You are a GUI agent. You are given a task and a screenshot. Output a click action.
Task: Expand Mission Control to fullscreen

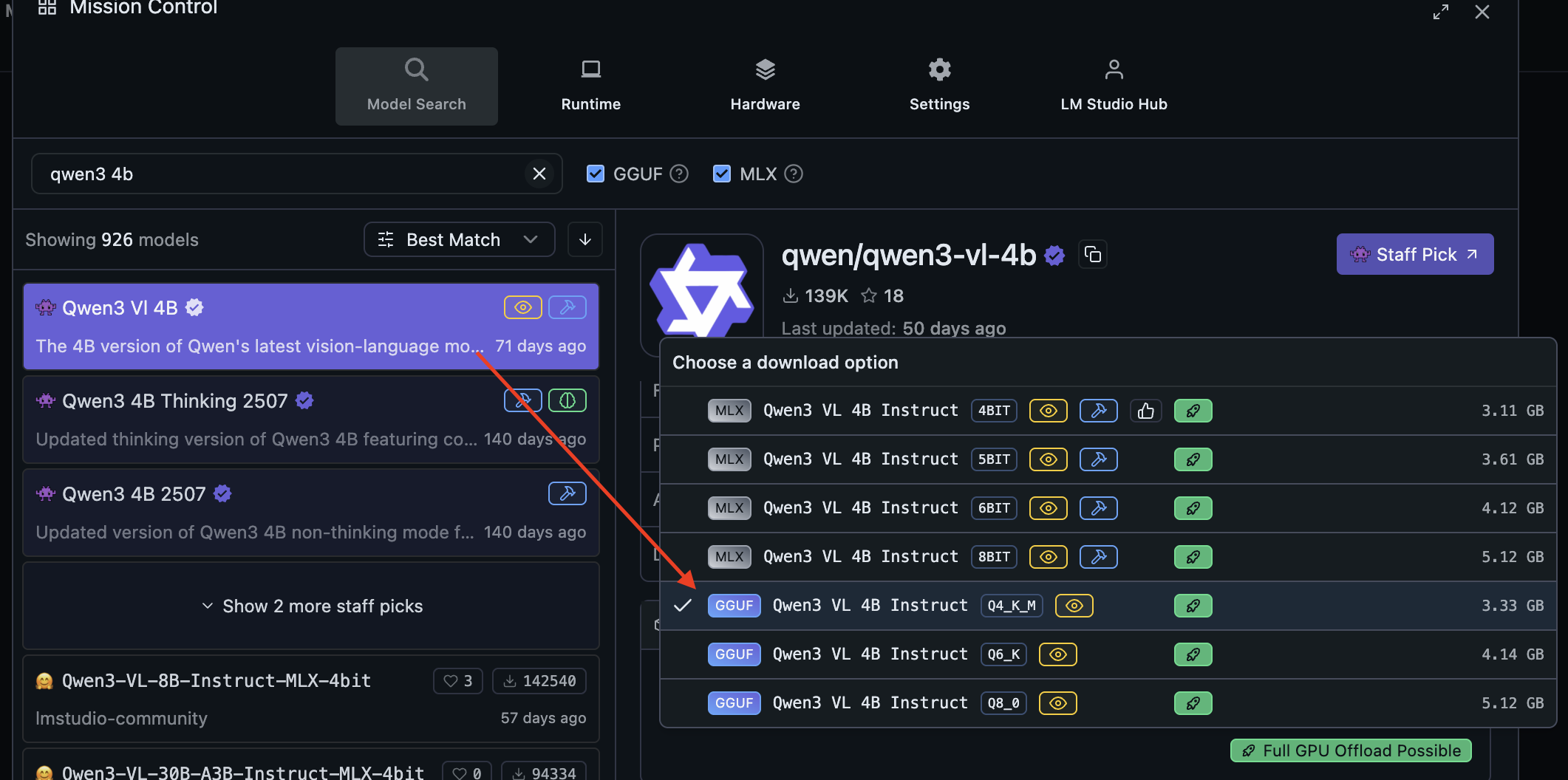tap(1439, 12)
